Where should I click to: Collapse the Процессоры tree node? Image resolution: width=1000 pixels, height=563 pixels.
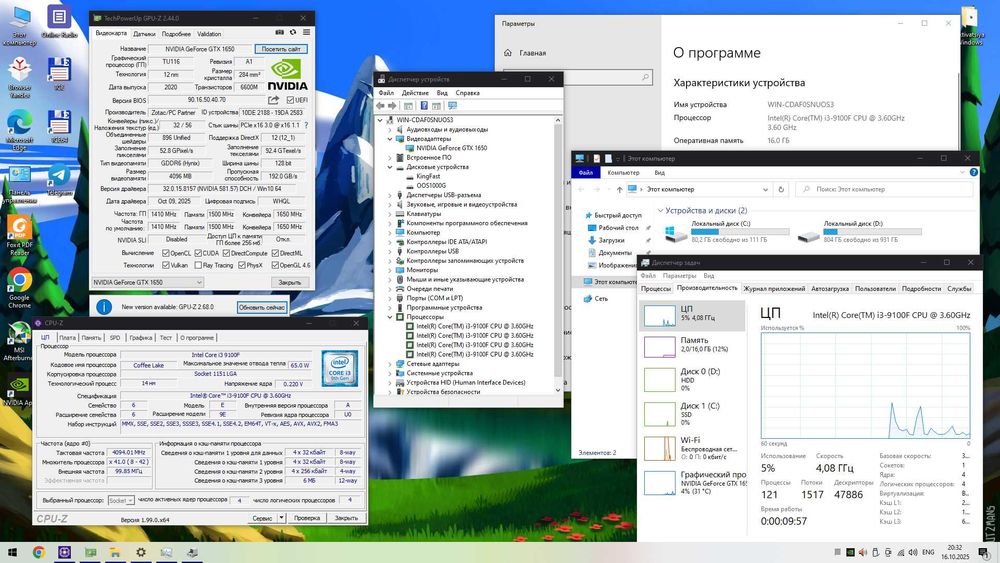(x=390, y=317)
